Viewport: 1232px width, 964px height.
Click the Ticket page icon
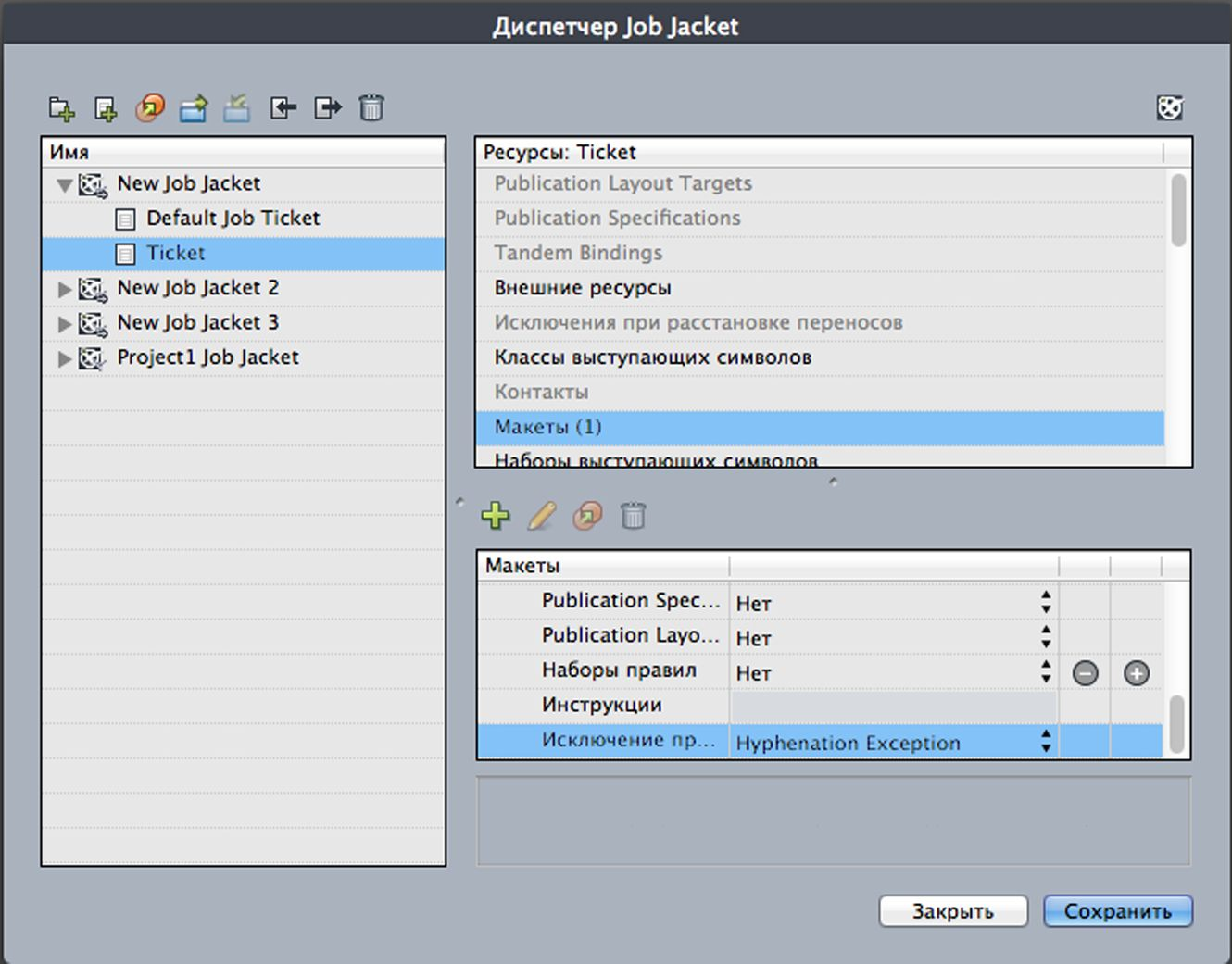tap(125, 254)
